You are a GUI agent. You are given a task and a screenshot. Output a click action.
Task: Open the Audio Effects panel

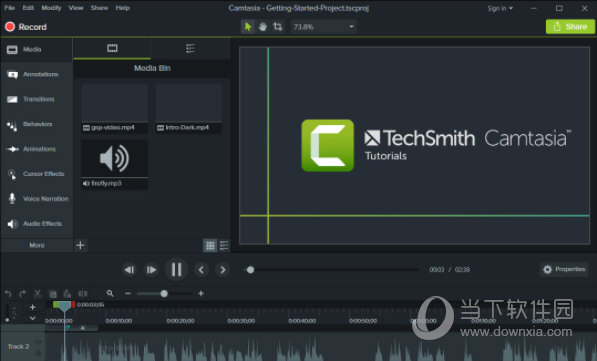37,224
